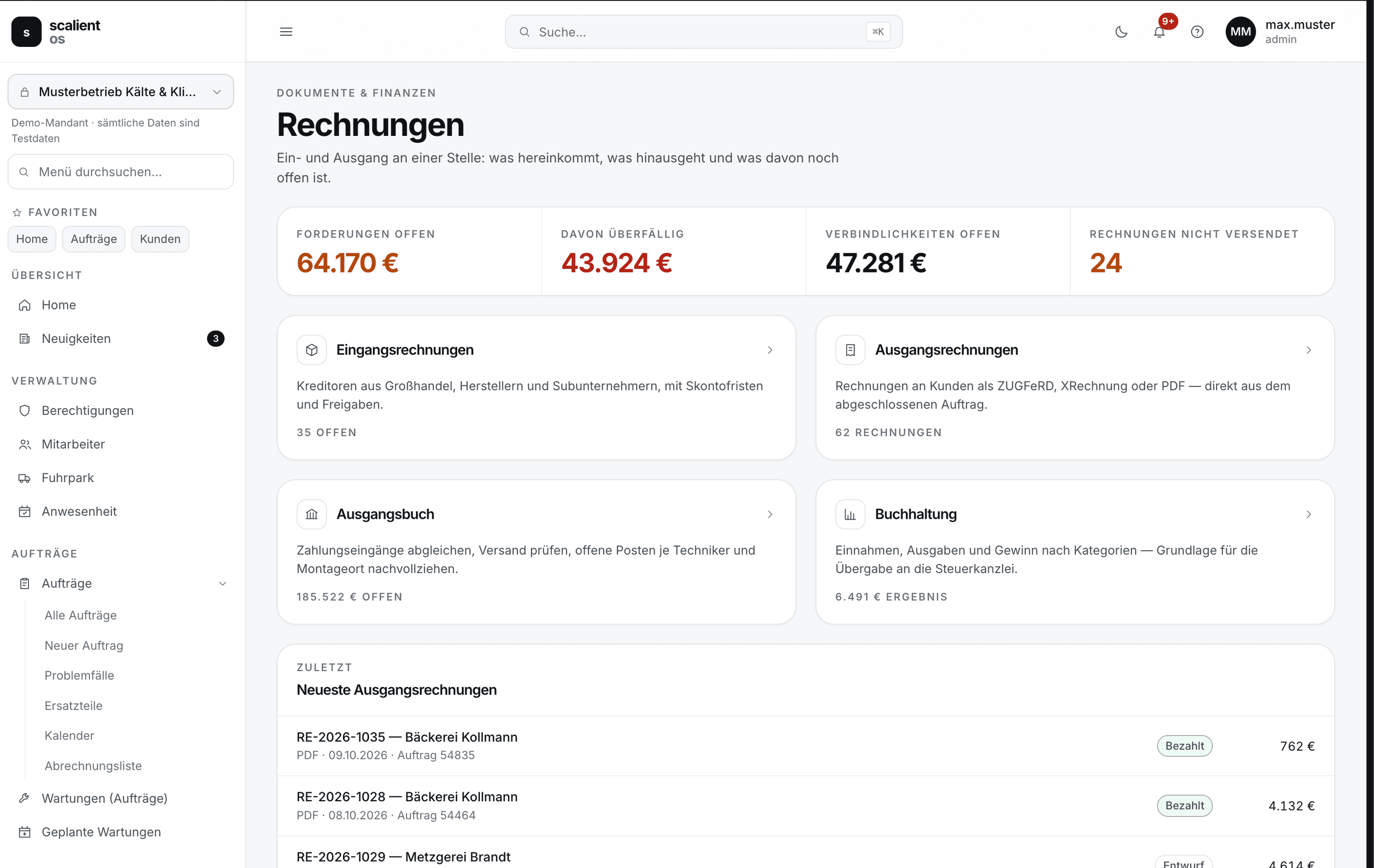Click the Neuigkeiten badge showing 3
This screenshot has height=868, width=1374.
pos(216,339)
